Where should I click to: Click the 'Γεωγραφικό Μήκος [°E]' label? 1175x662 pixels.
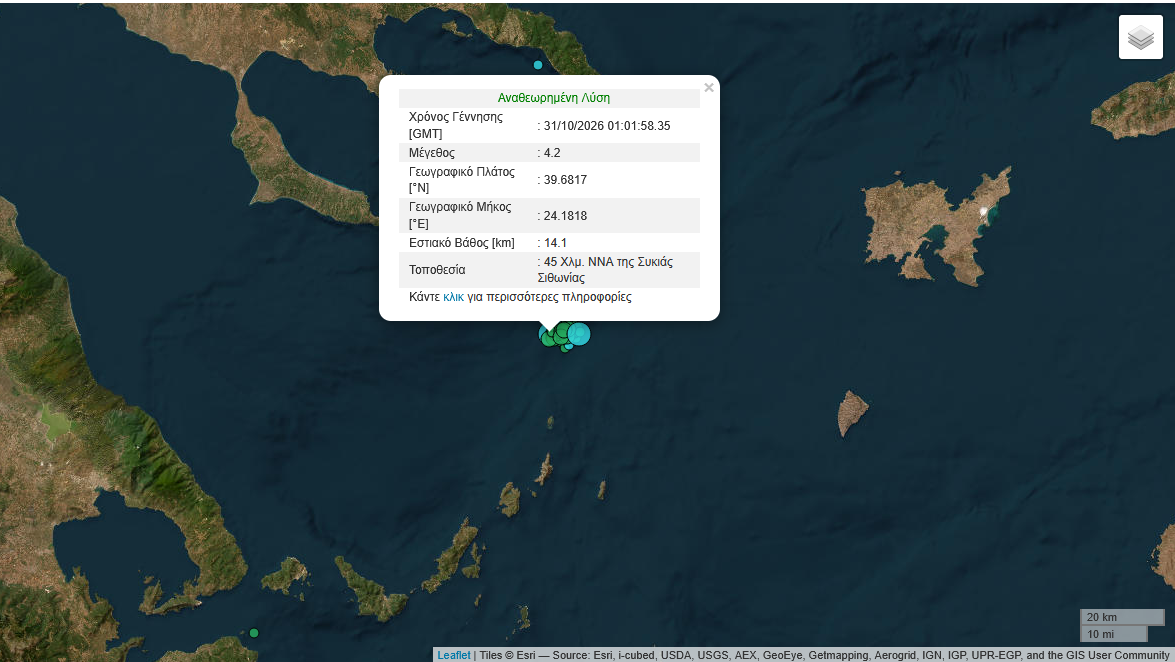coord(460,215)
